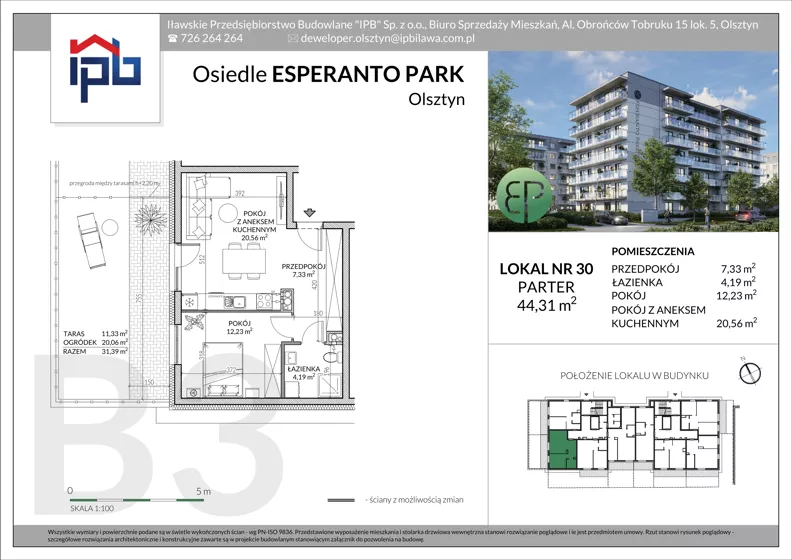Screen dimensions: 792x560
Task: Click the green EP circular logo
Action: coord(524,196)
